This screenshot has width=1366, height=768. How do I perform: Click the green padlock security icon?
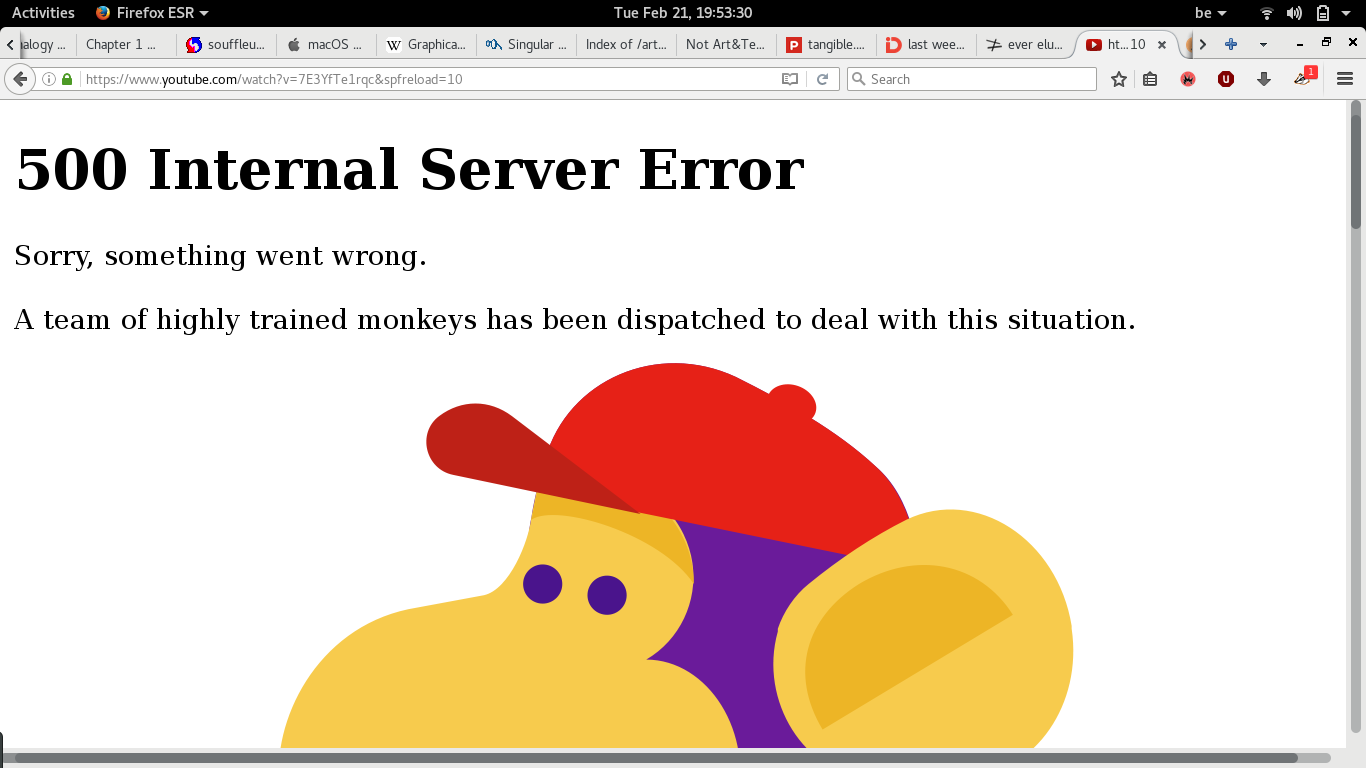point(67,79)
